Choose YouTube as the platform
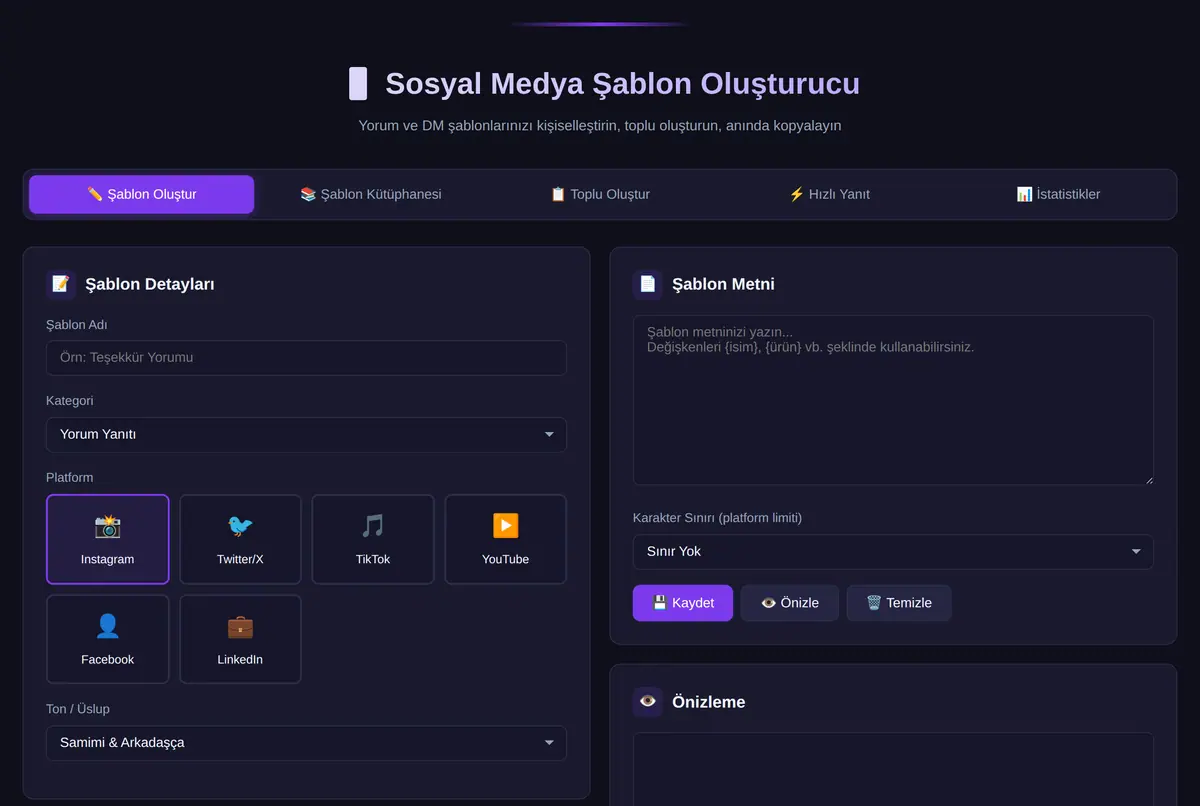 [x=506, y=539]
